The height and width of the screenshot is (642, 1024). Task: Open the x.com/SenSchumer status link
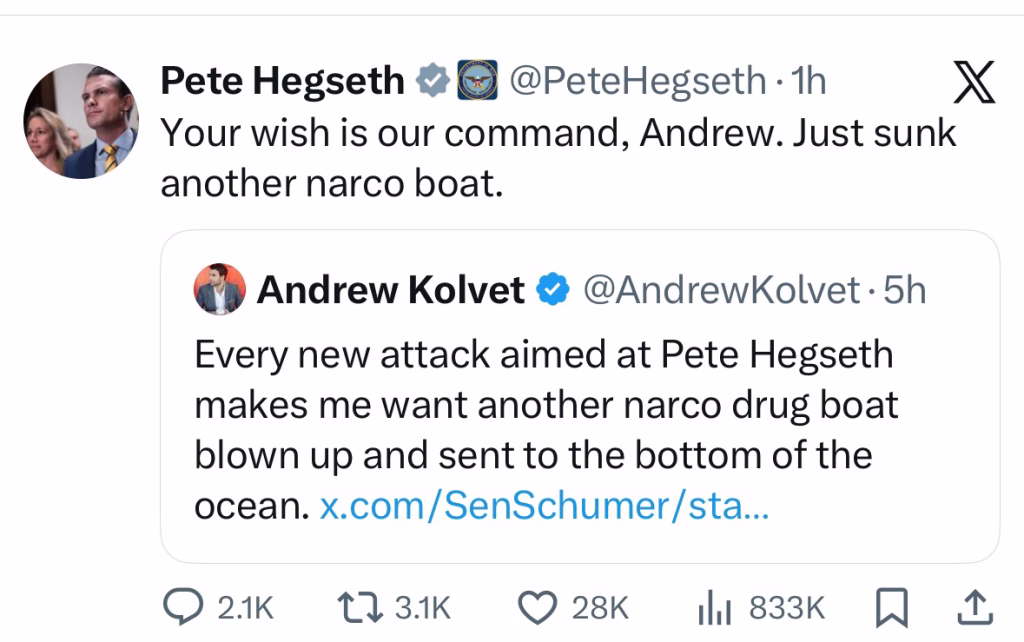pyautogui.click(x=543, y=508)
